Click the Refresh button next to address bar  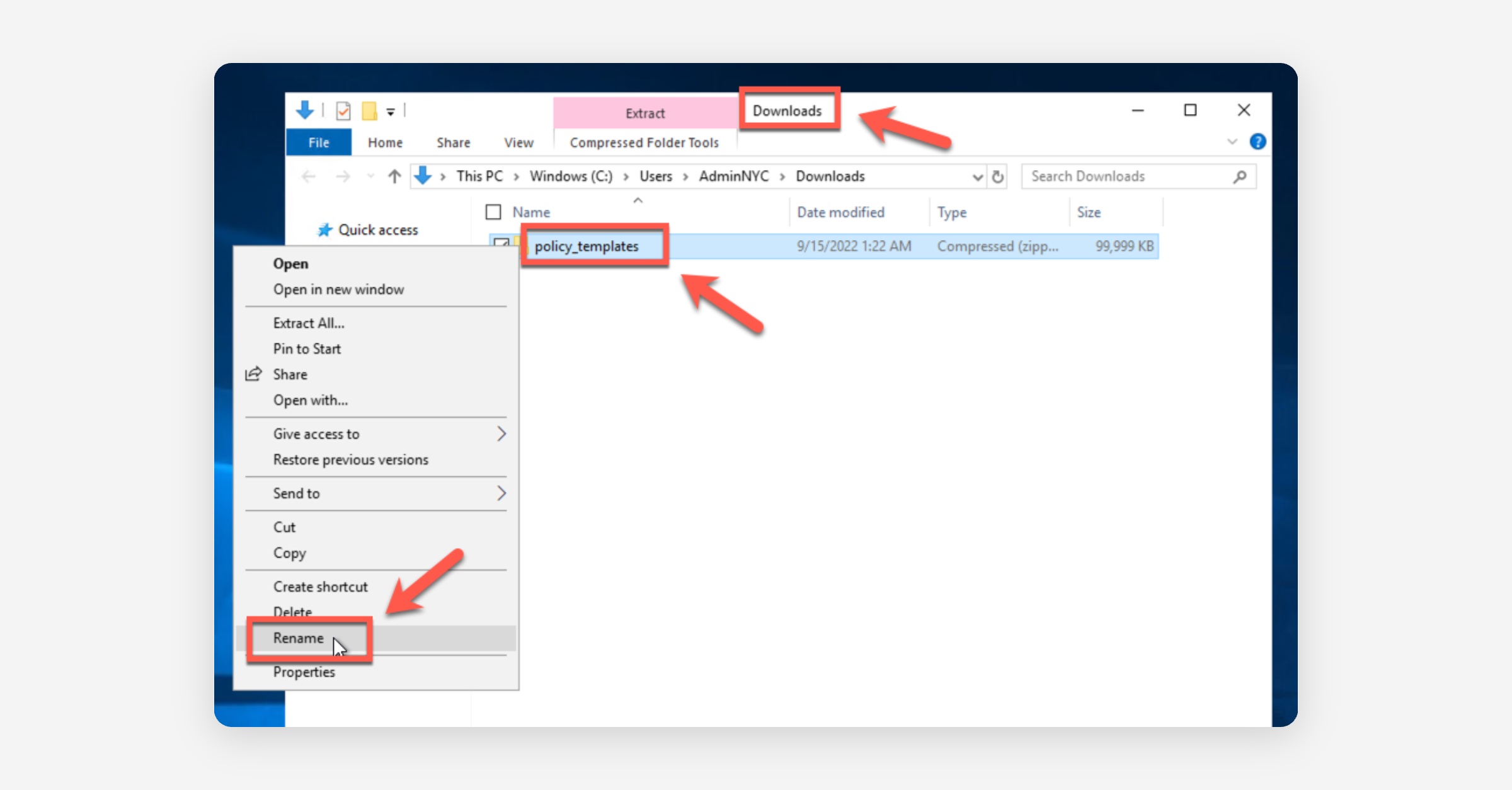pyautogui.click(x=998, y=176)
